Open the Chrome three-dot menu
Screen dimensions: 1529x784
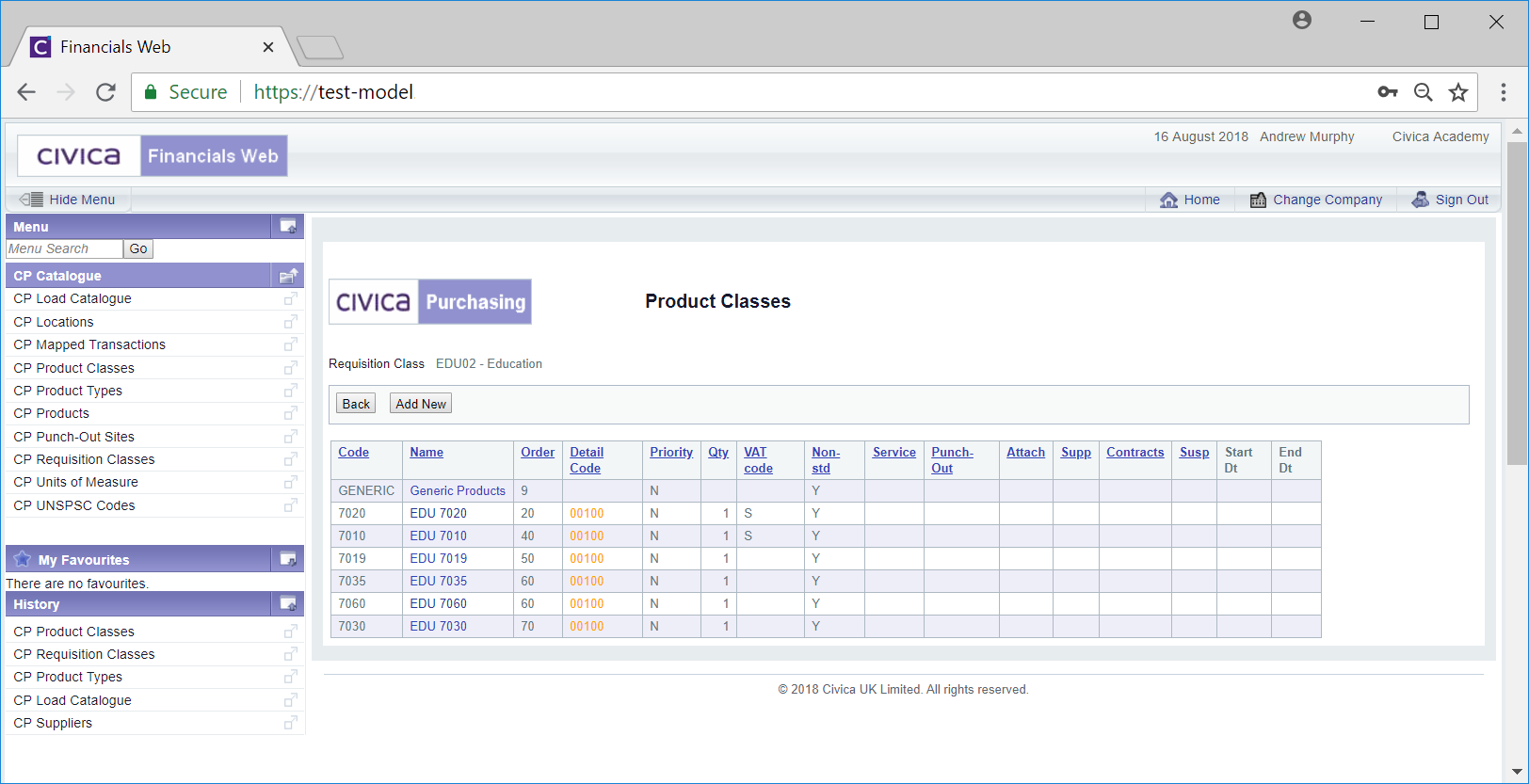[1504, 92]
